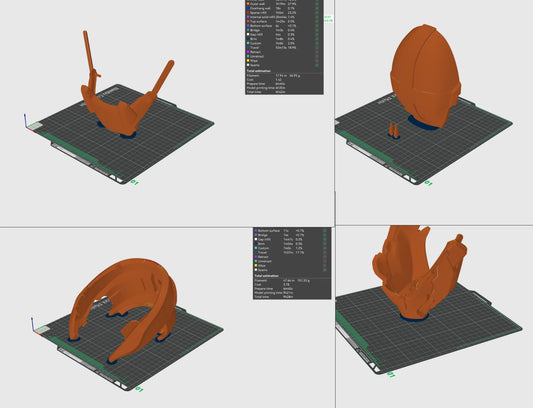Toggle Internal solid infill visibility checkmark

tap(317, 17)
